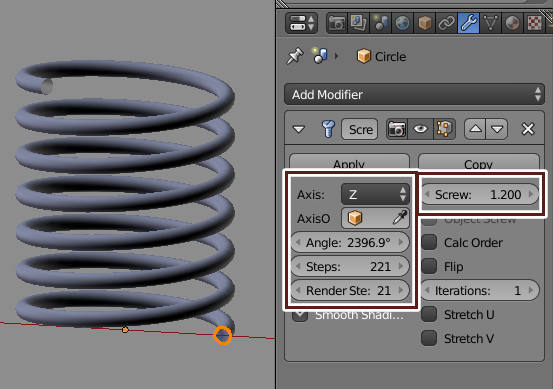
Task: Open the Add Modifier dropdown
Action: point(414,94)
